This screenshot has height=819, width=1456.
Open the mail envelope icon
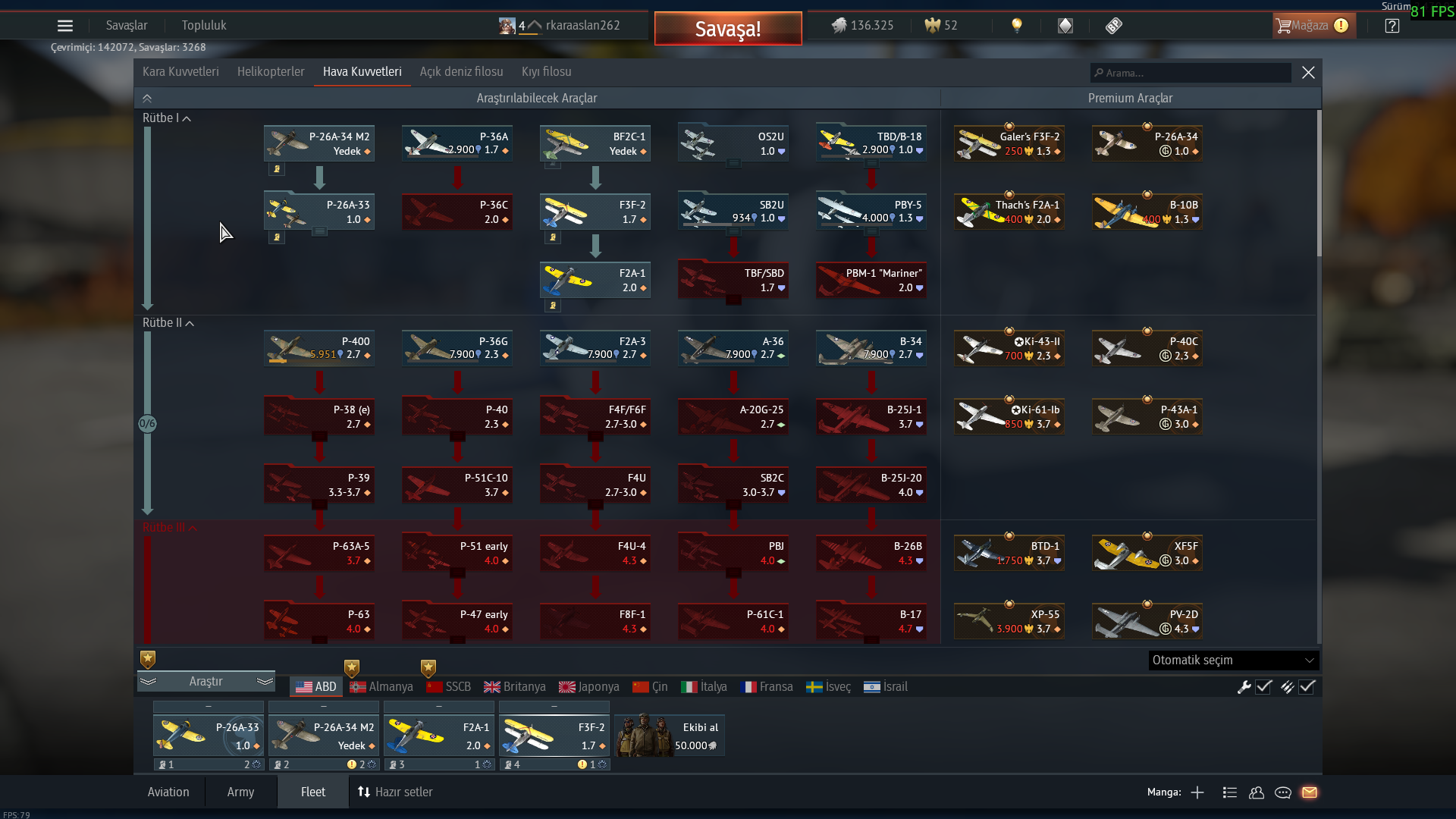[1310, 792]
